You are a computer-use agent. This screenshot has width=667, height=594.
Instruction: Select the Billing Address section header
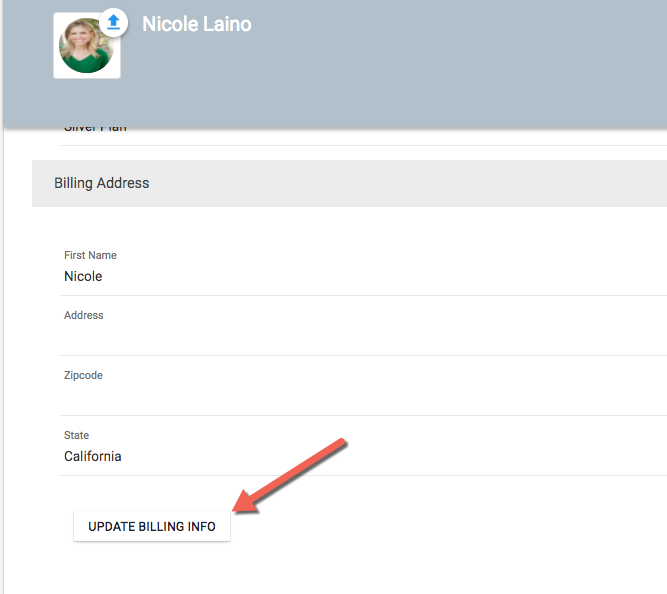(102, 184)
